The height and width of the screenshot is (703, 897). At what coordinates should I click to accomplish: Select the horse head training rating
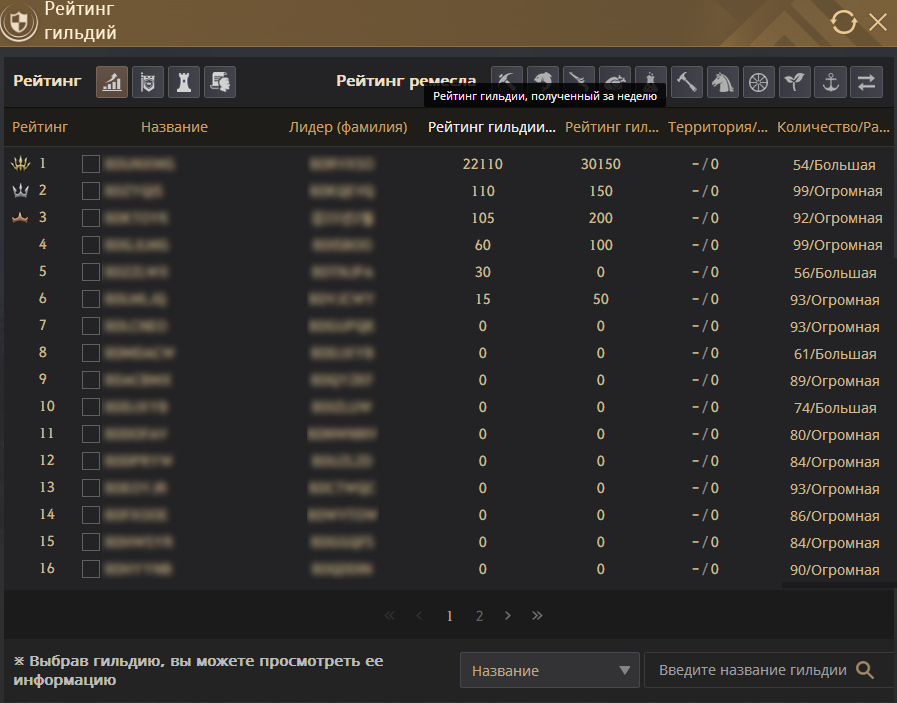click(x=723, y=82)
